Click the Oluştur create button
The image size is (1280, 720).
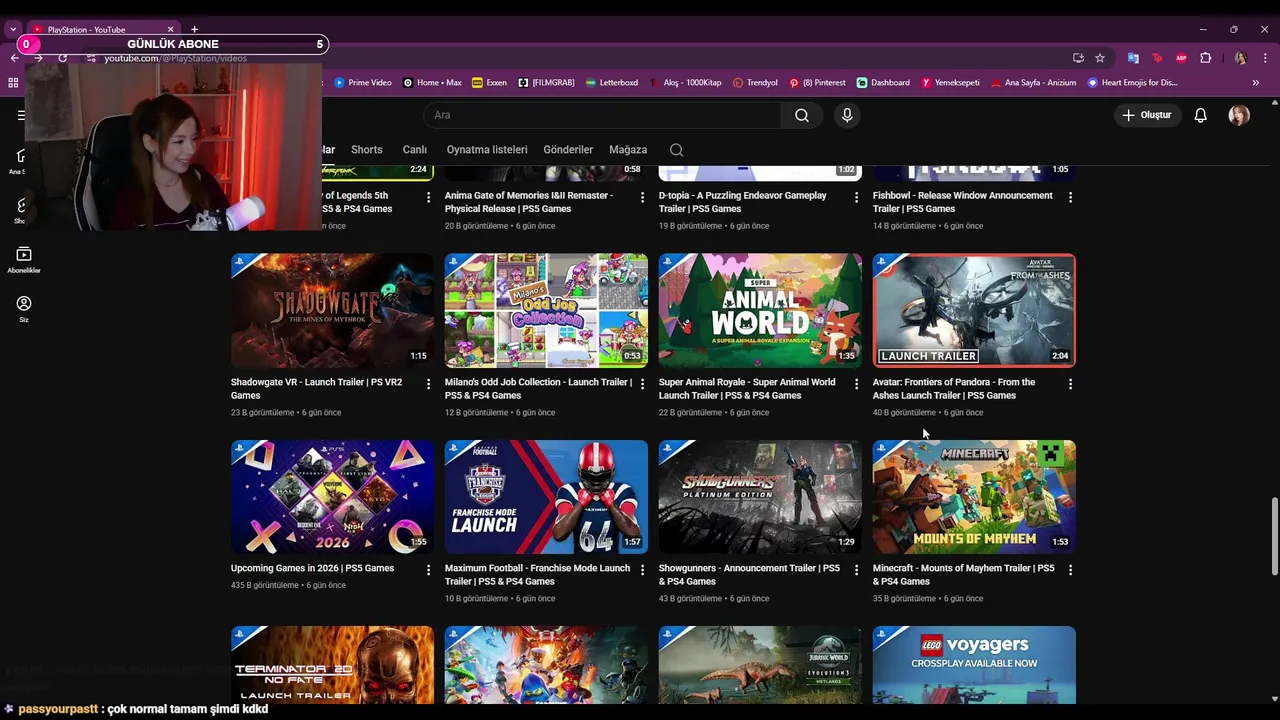pyautogui.click(x=1148, y=115)
